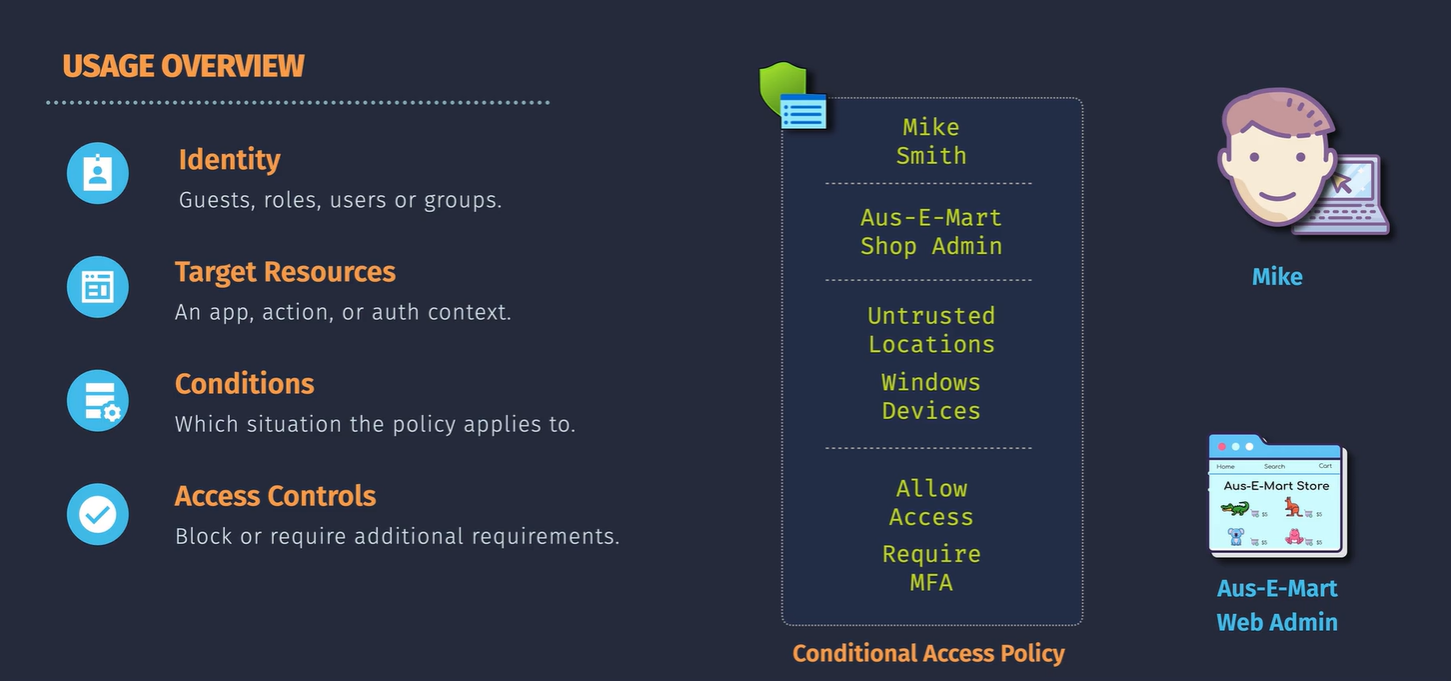
Task: Click the Access Controls checkmark icon
Action: point(98,515)
